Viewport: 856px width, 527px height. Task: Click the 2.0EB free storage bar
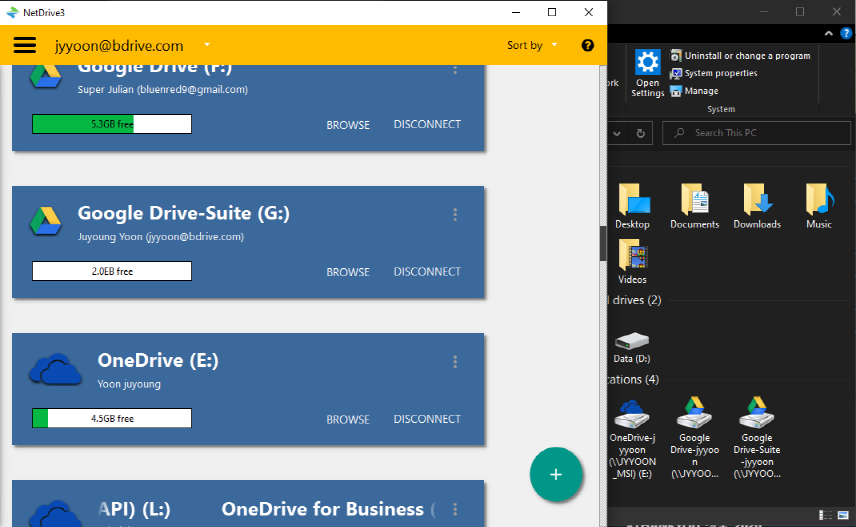click(112, 271)
